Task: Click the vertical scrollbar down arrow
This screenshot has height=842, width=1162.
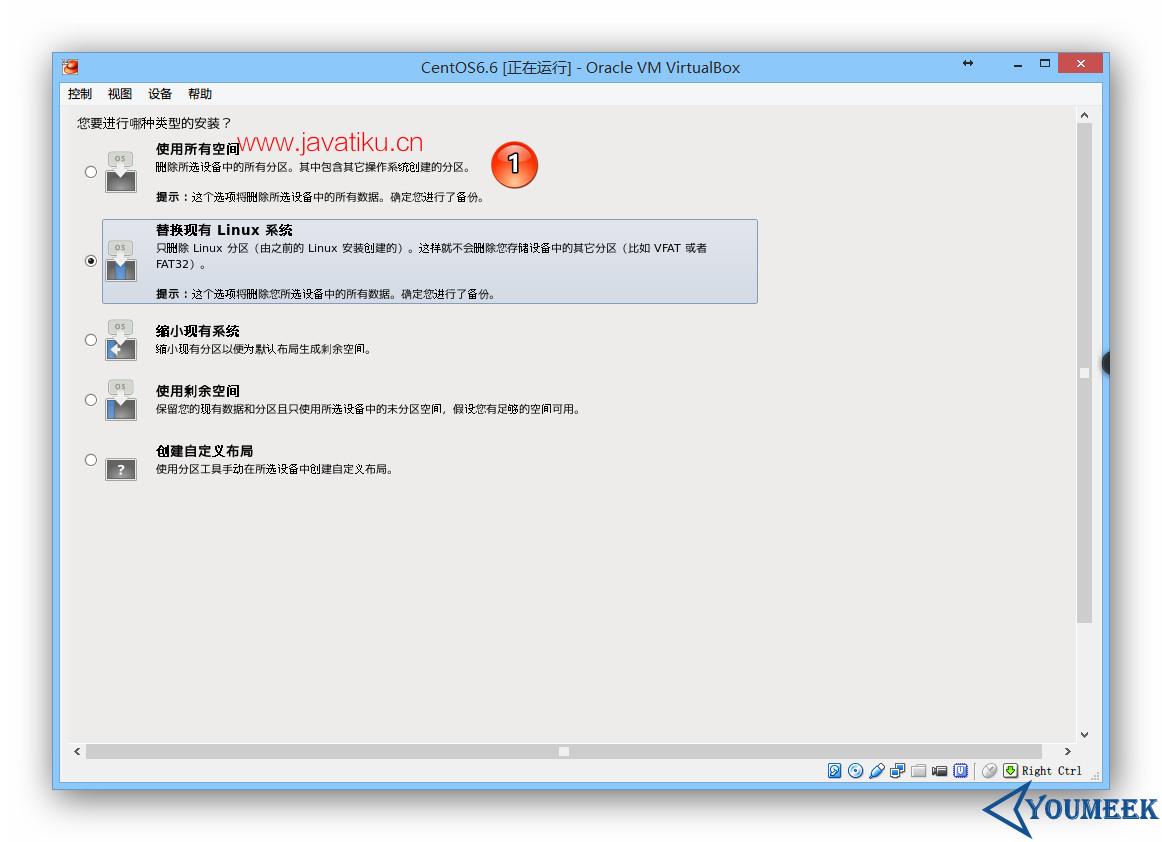Action: point(1084,735)
